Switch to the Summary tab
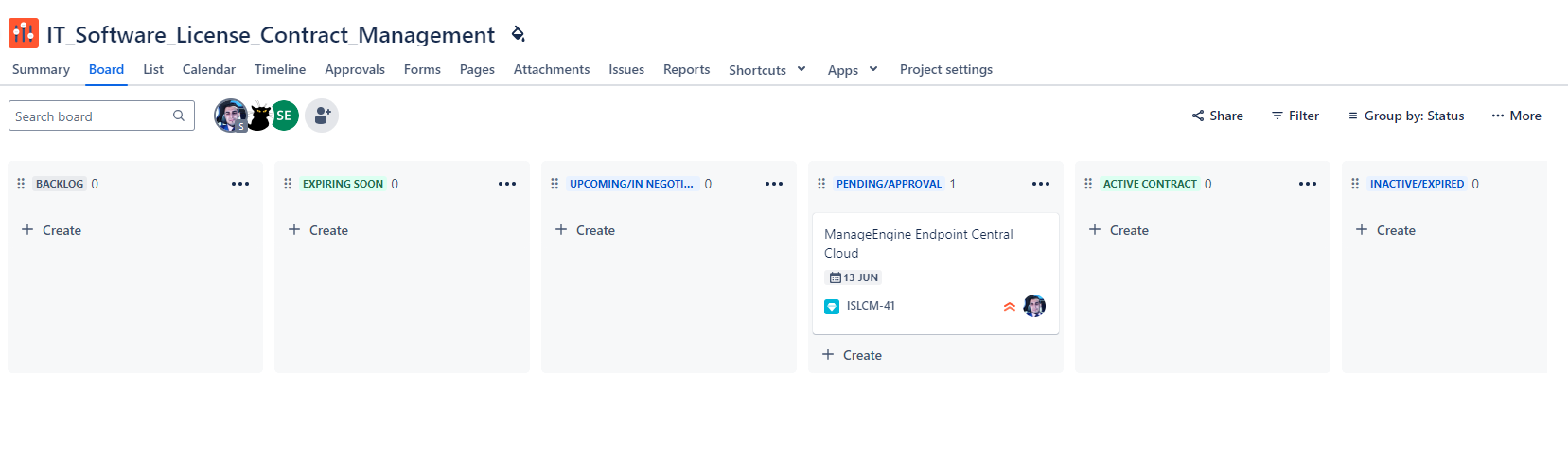This screenshot has height=465, width=1568. [41, 69]
